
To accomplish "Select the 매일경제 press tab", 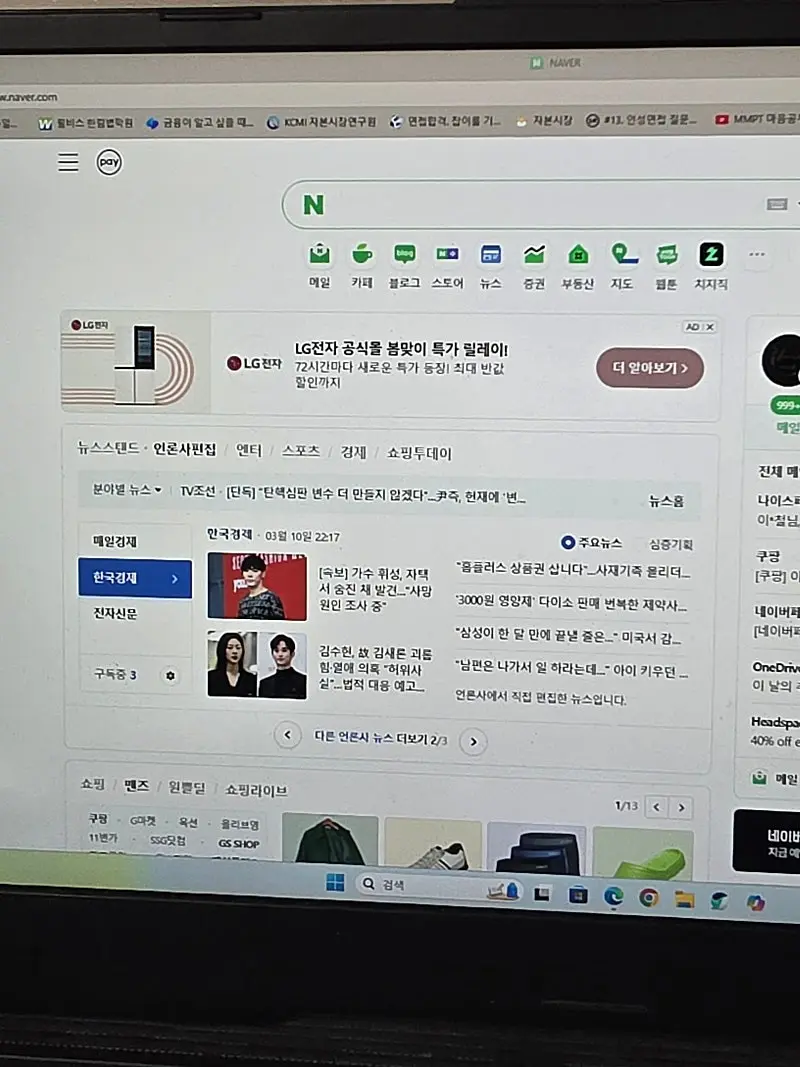I will tap(116, 542).
